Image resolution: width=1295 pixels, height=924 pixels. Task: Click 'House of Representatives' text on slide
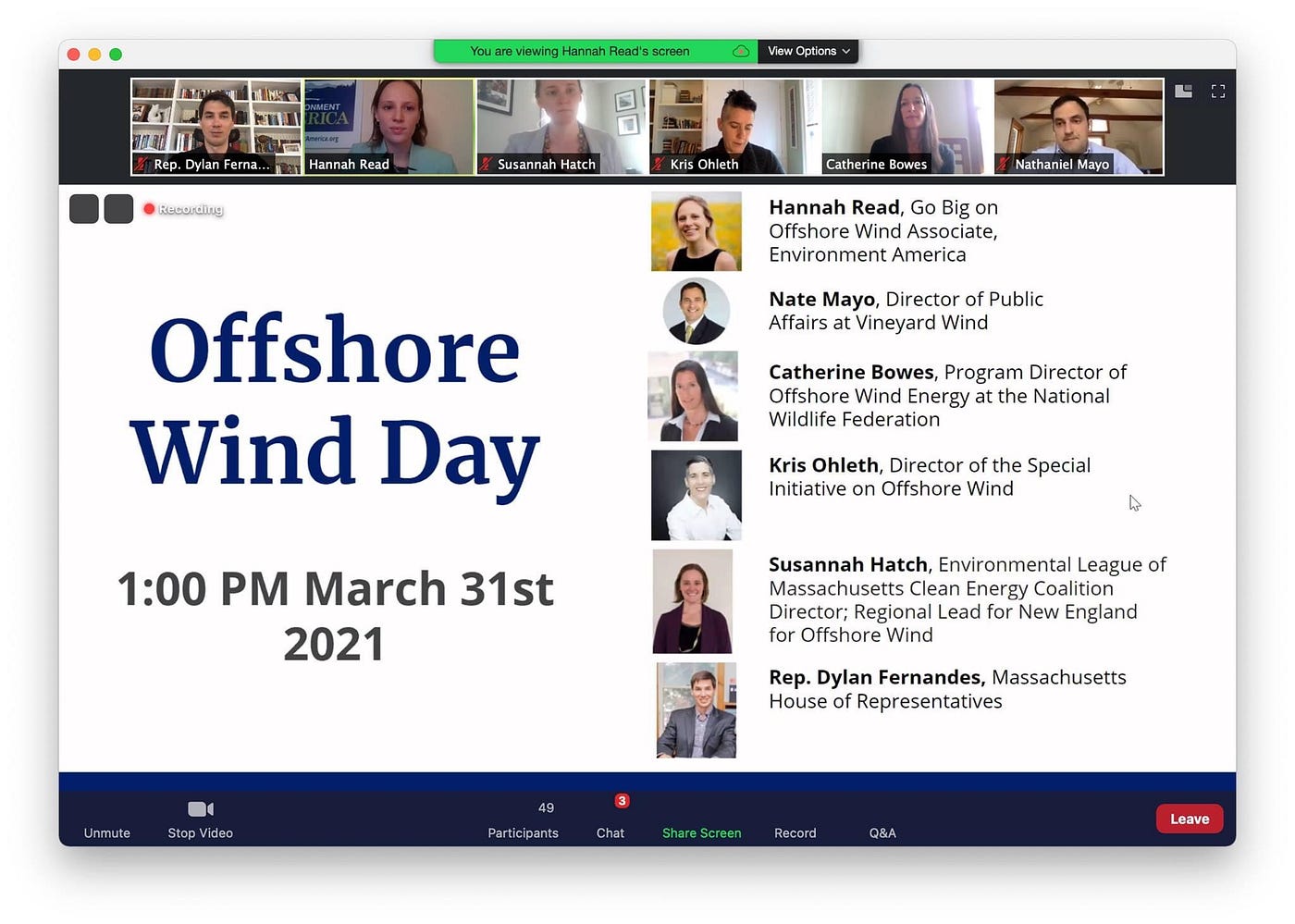coord(885,701)
